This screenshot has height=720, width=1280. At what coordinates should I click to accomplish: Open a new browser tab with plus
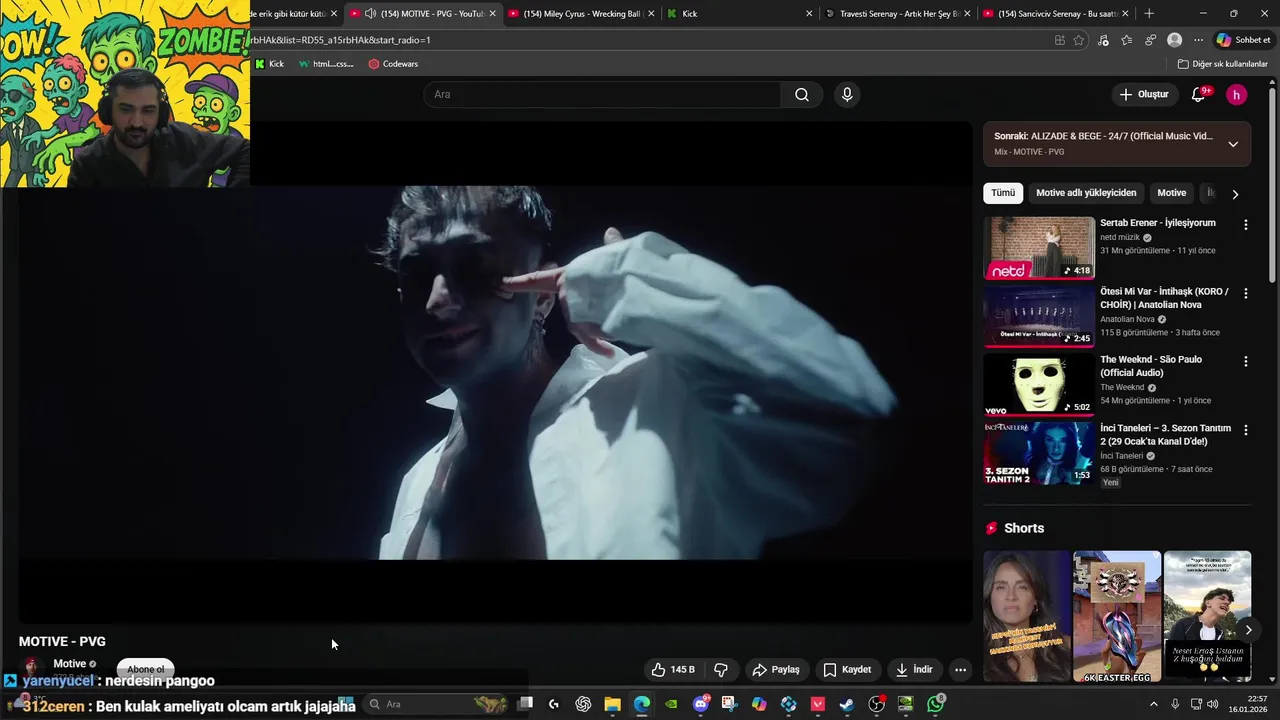[1149, 14]
